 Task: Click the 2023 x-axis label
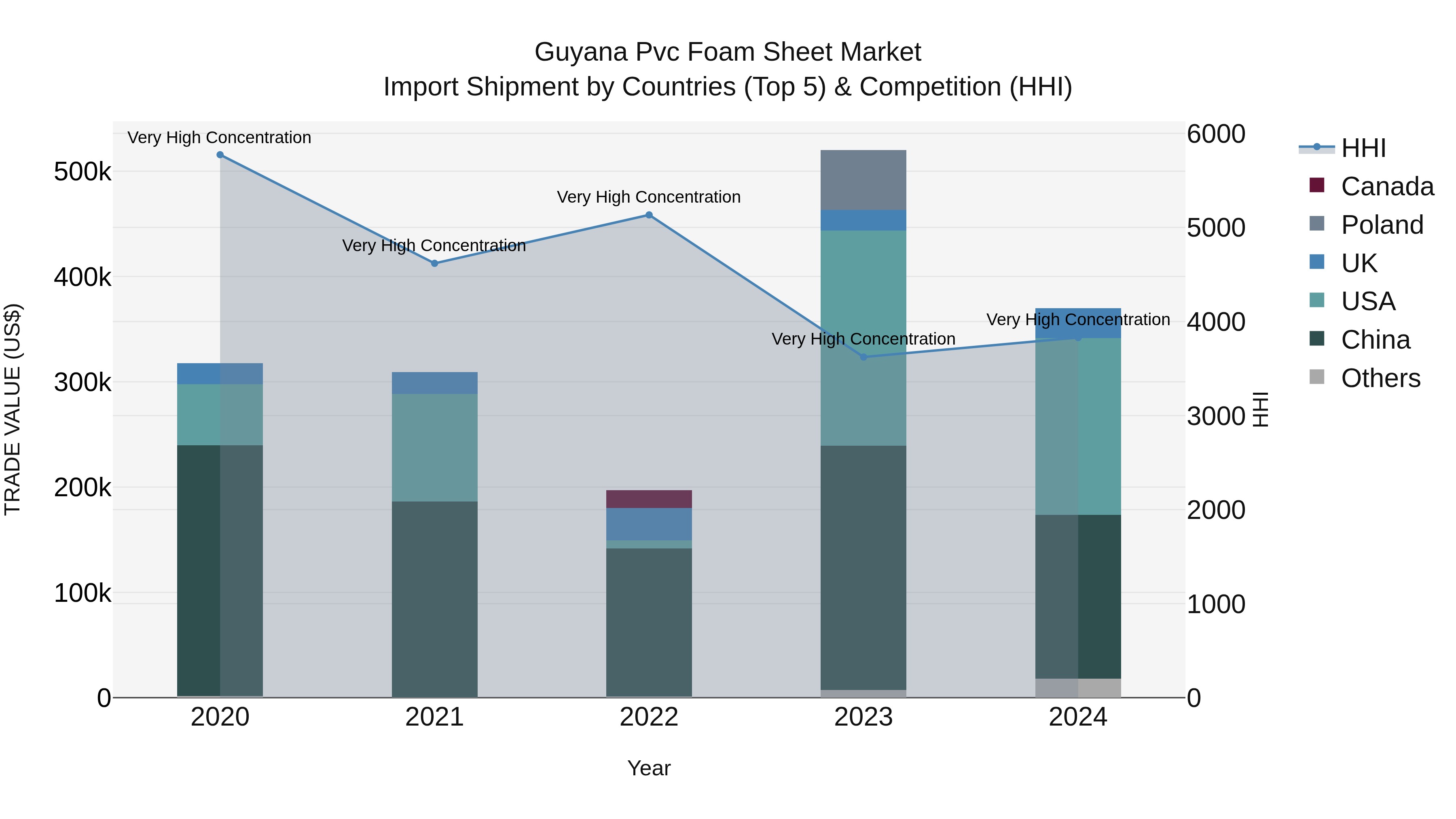click(x=863, y=717)
